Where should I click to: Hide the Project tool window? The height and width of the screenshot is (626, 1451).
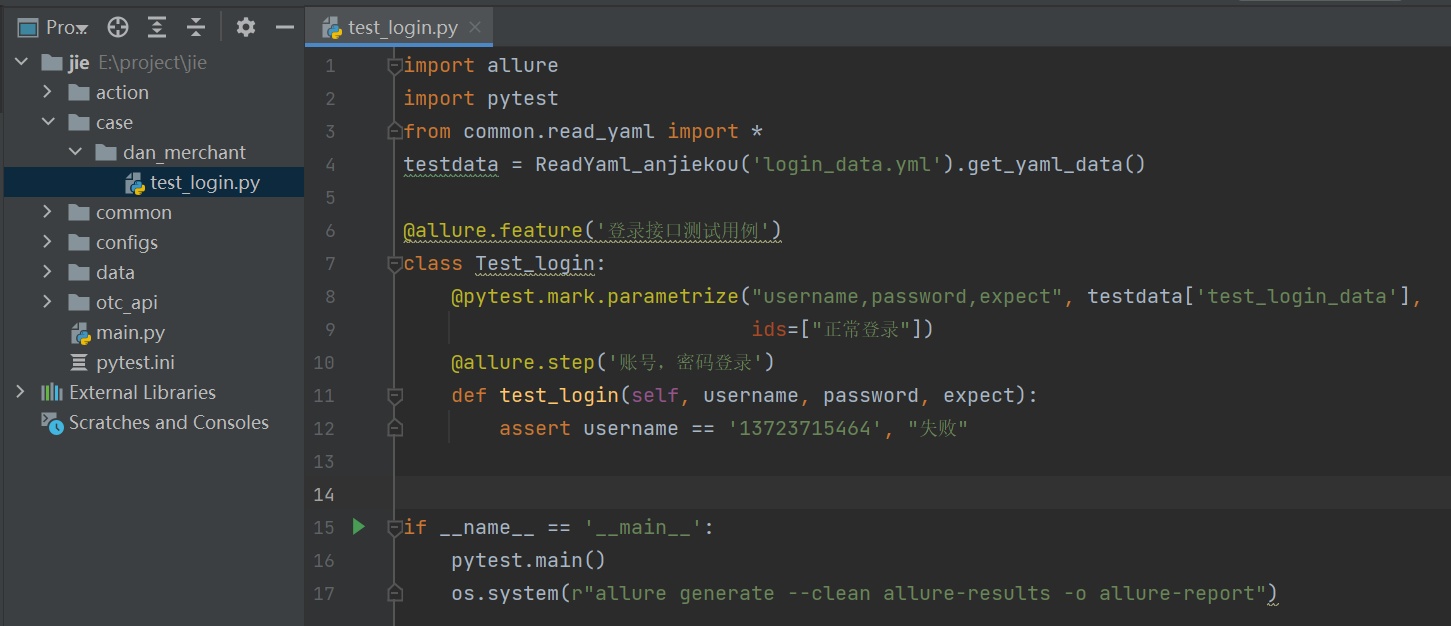[285, 27]
